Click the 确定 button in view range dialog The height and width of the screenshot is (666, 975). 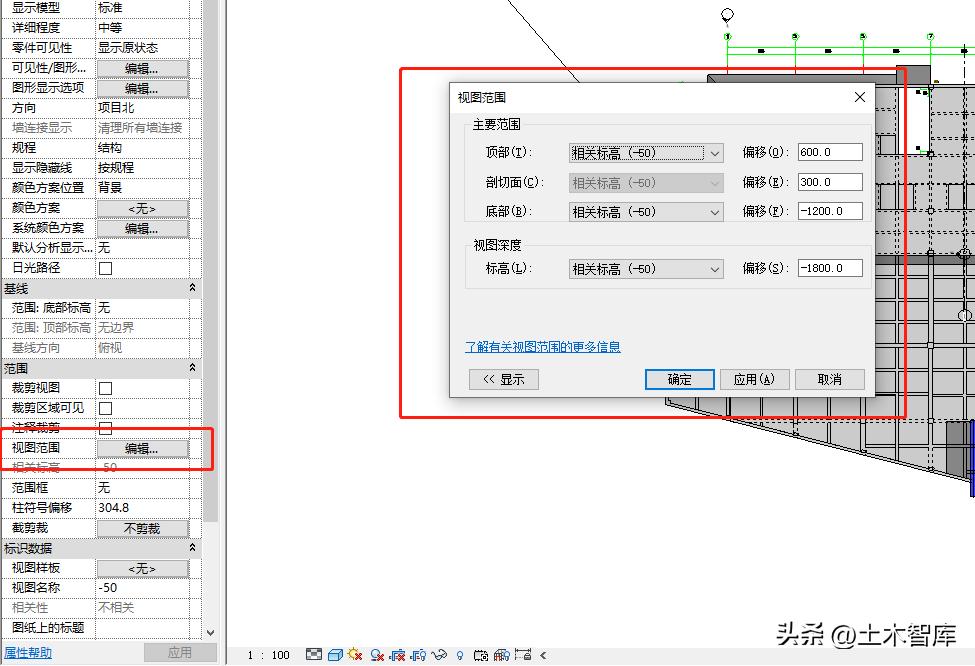(x=678, y=379)
